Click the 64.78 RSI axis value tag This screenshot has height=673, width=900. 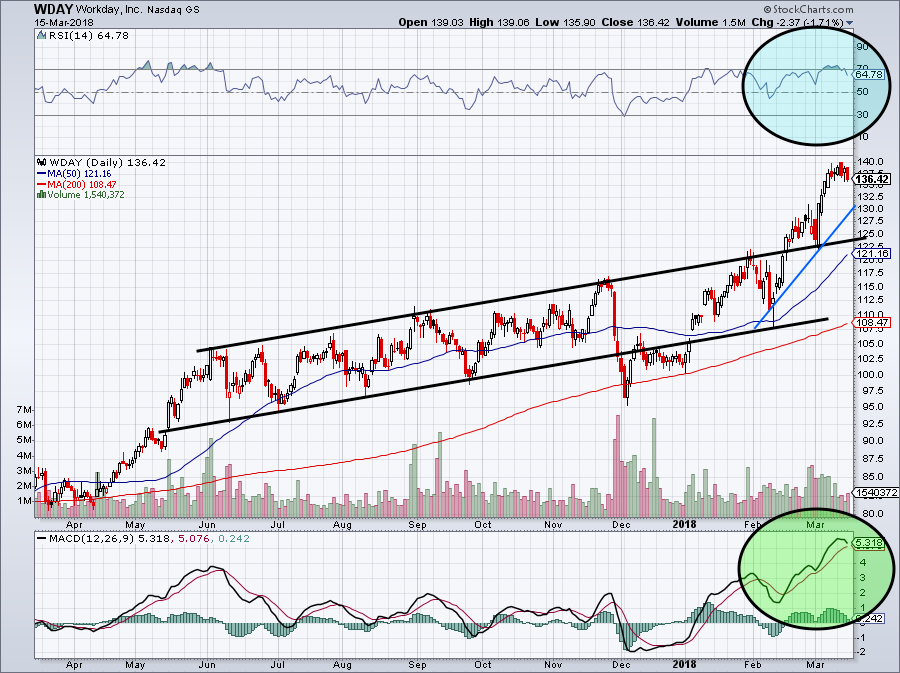(x=868, y=75)
